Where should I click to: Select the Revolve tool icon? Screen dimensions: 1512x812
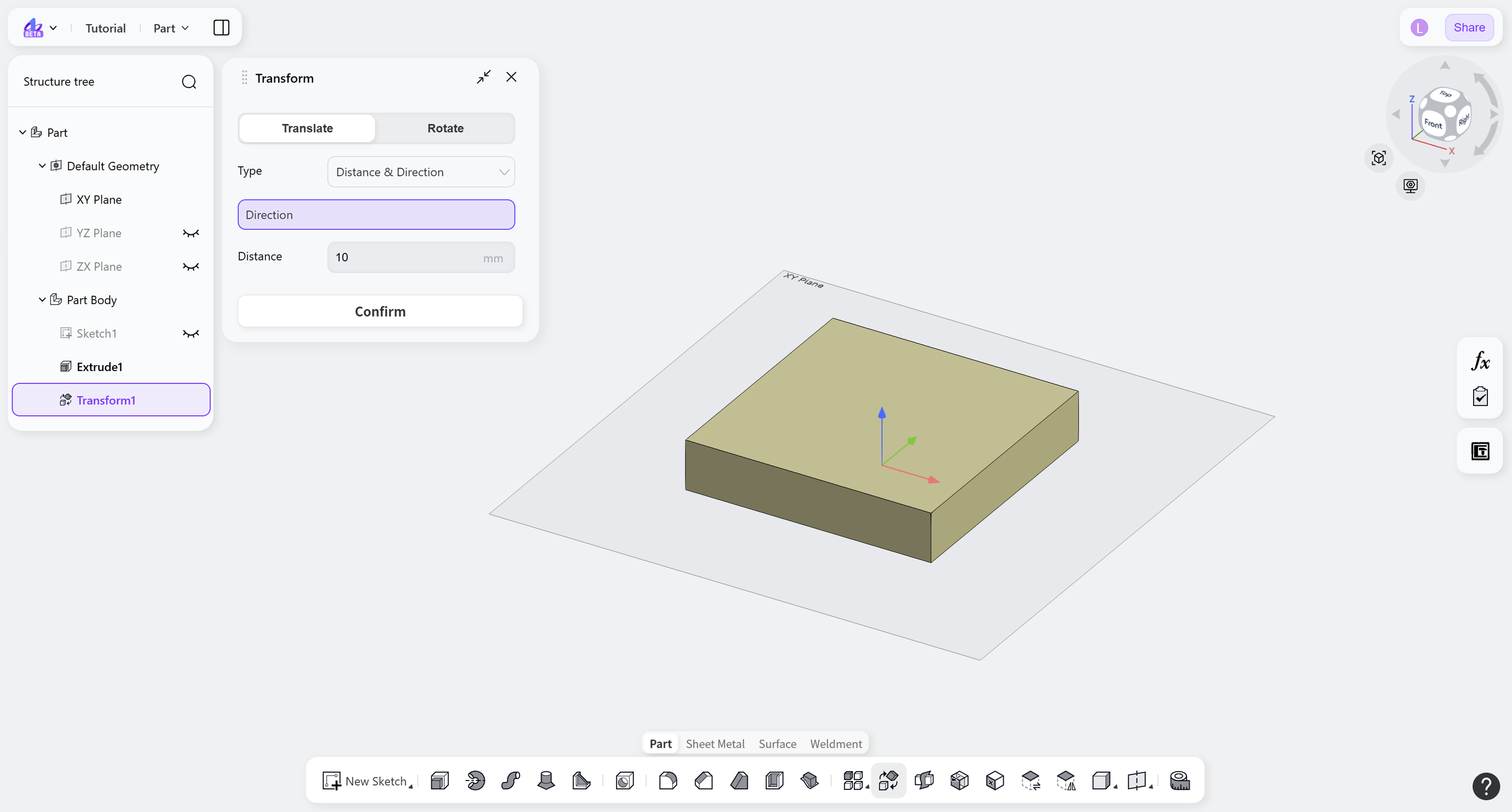coord(475,781)
